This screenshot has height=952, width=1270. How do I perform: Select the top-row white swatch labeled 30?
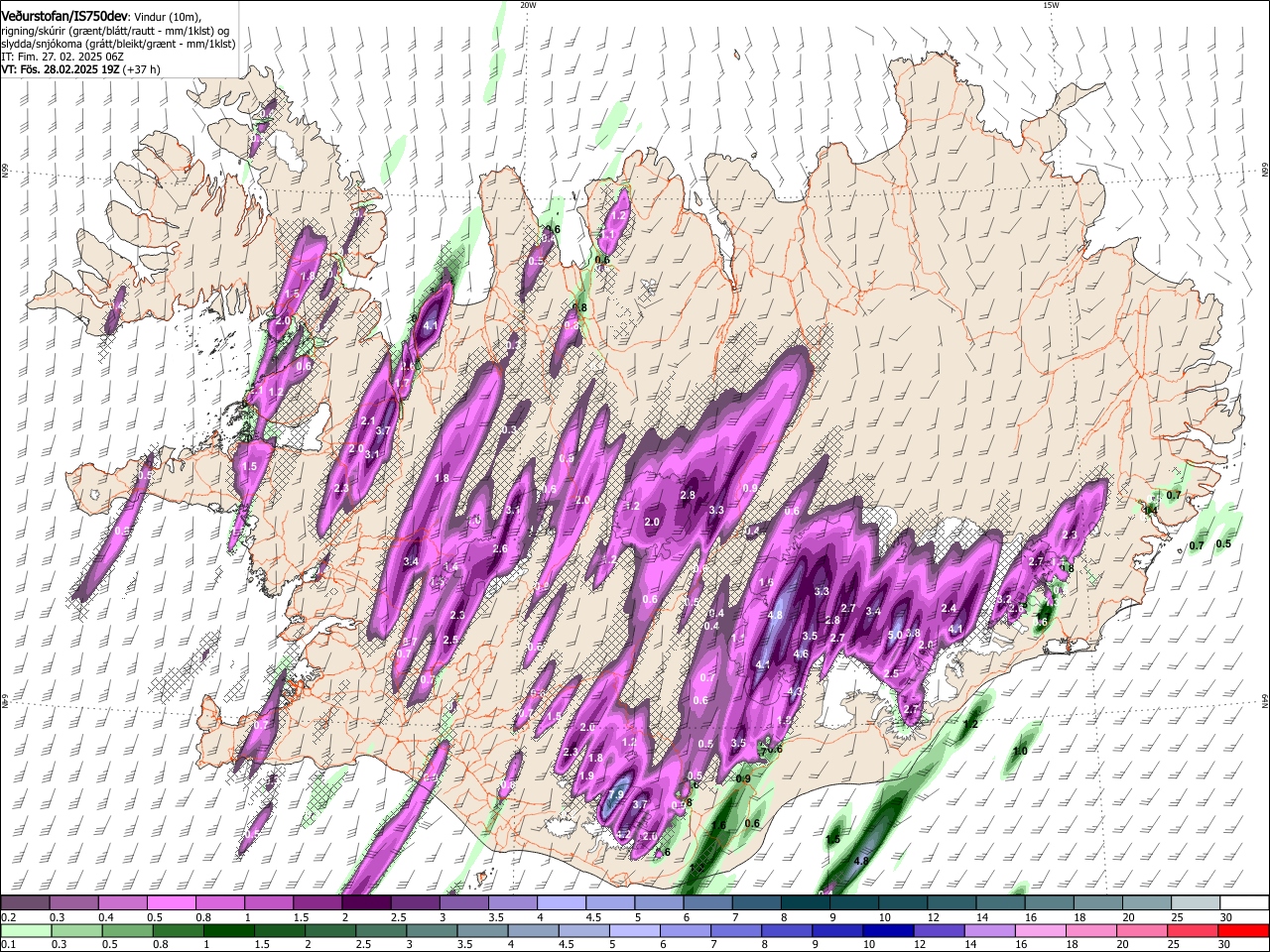[1243, 903]
